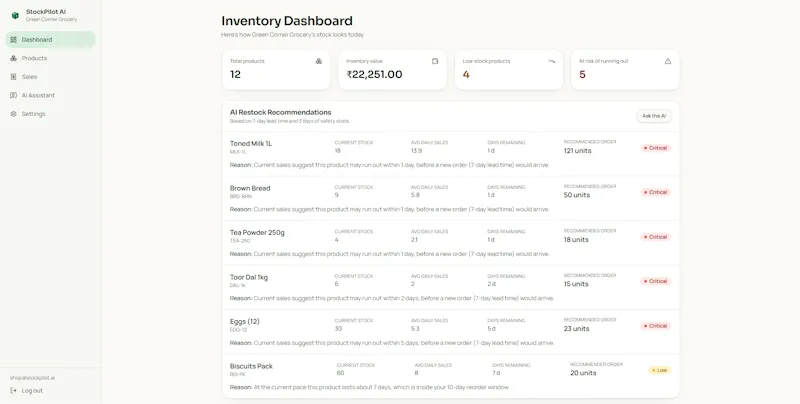The image size is (800, 404).
Task: Click the Biscuits Pack product name
Action: tap(251, 366)
